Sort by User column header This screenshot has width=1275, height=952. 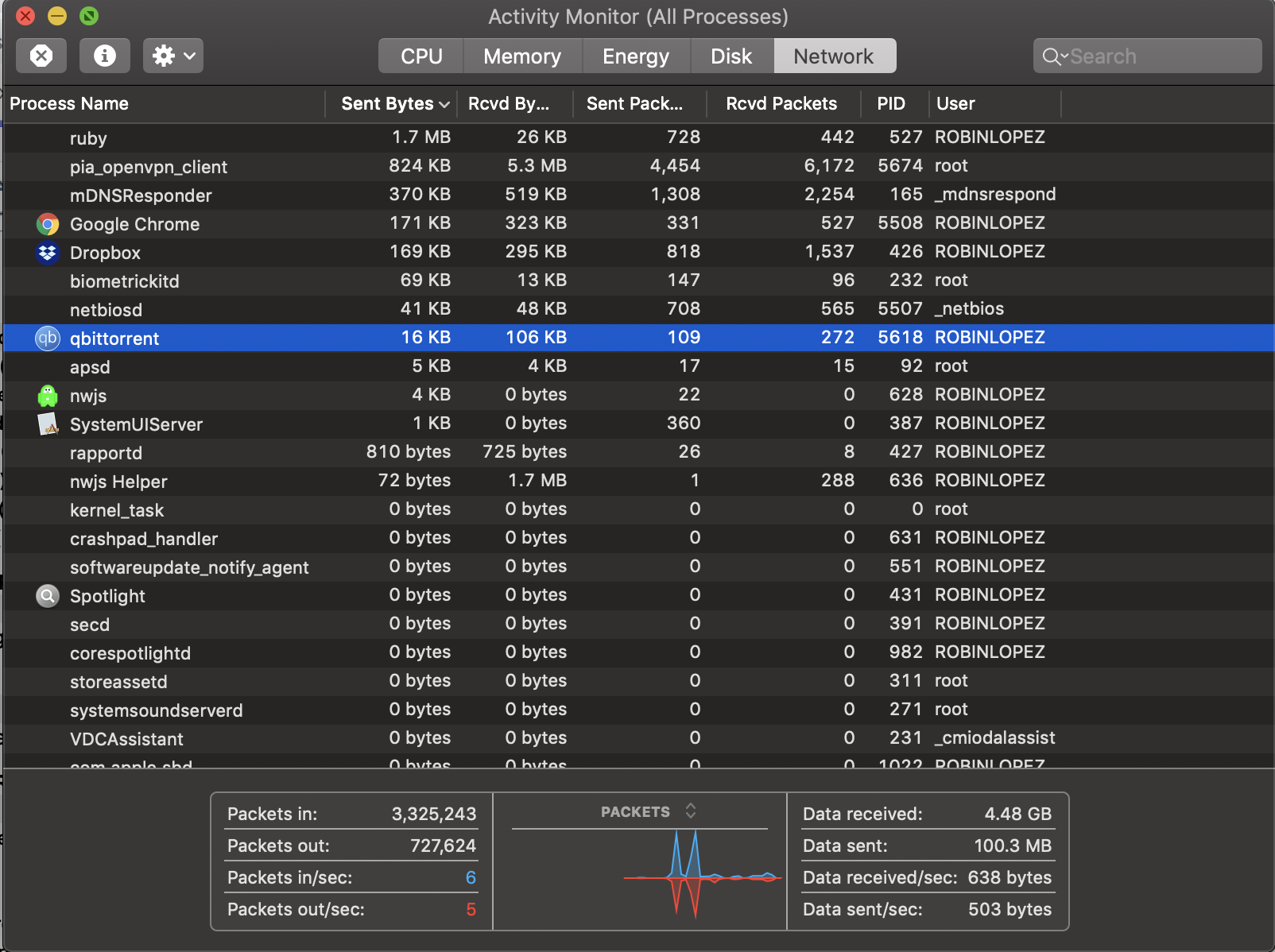point(994,103)
